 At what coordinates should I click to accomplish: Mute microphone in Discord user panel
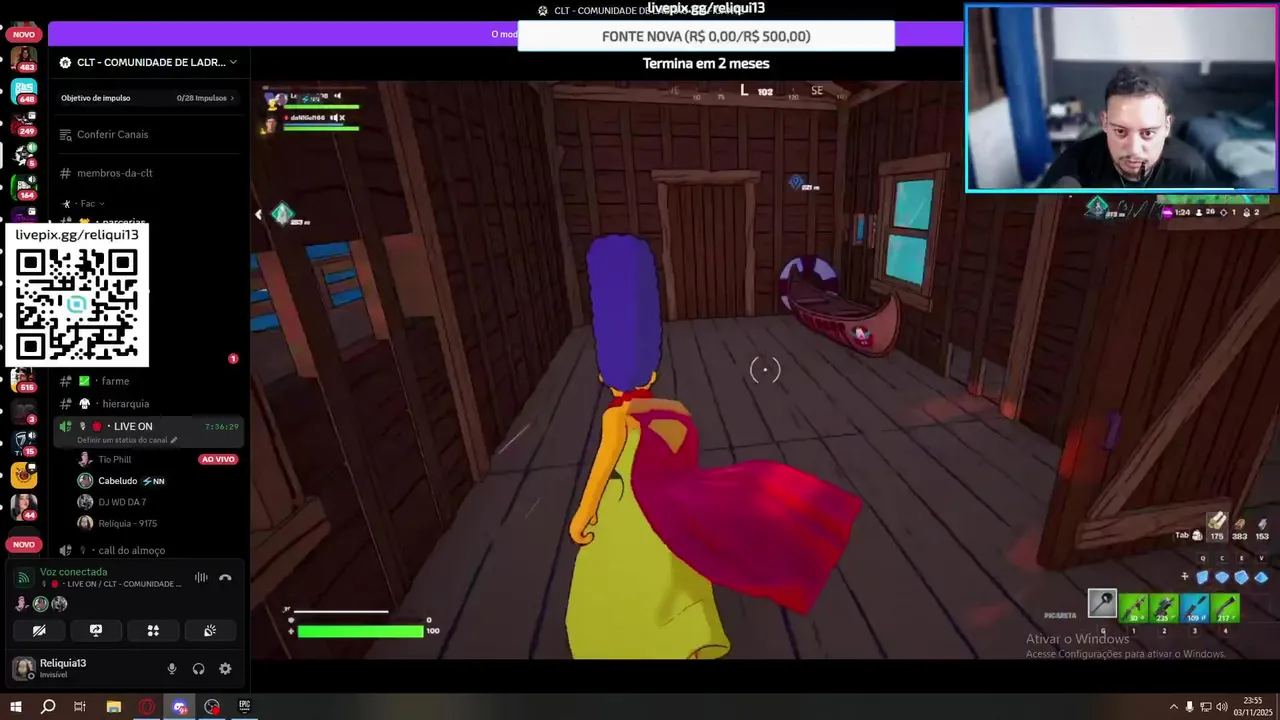click(x=172, y=669)
